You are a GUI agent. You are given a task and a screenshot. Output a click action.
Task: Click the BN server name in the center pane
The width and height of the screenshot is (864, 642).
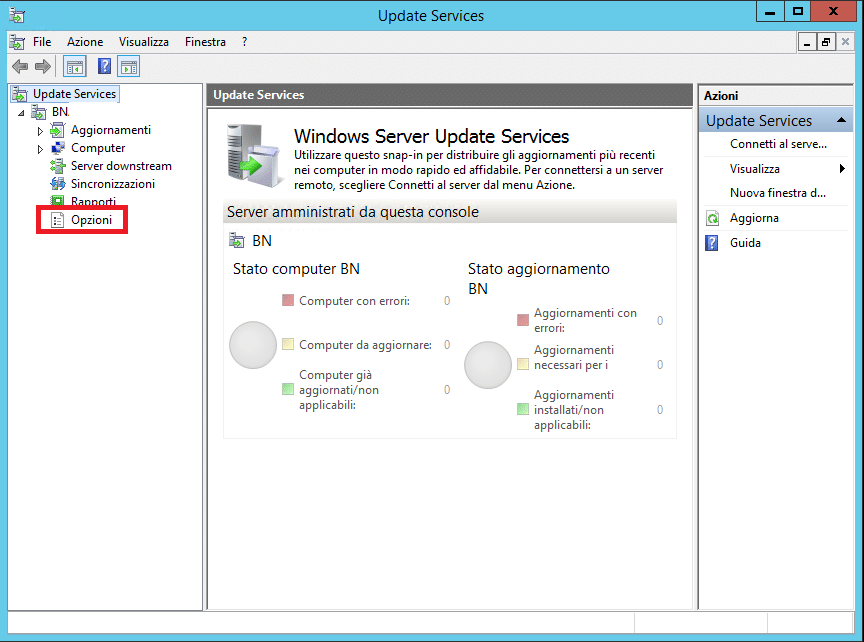[x=262, y=241]
